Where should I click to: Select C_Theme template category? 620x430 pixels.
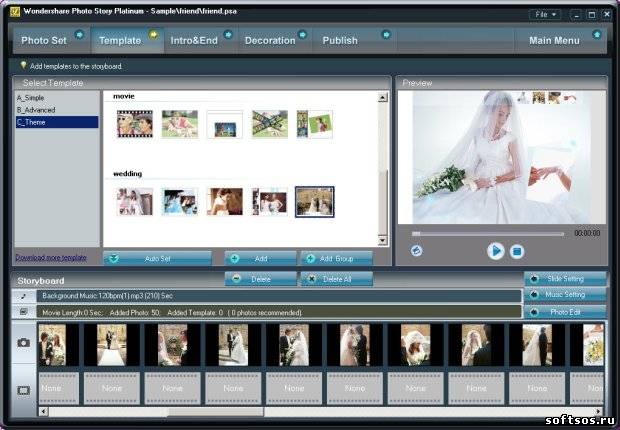tap(57, 122)
